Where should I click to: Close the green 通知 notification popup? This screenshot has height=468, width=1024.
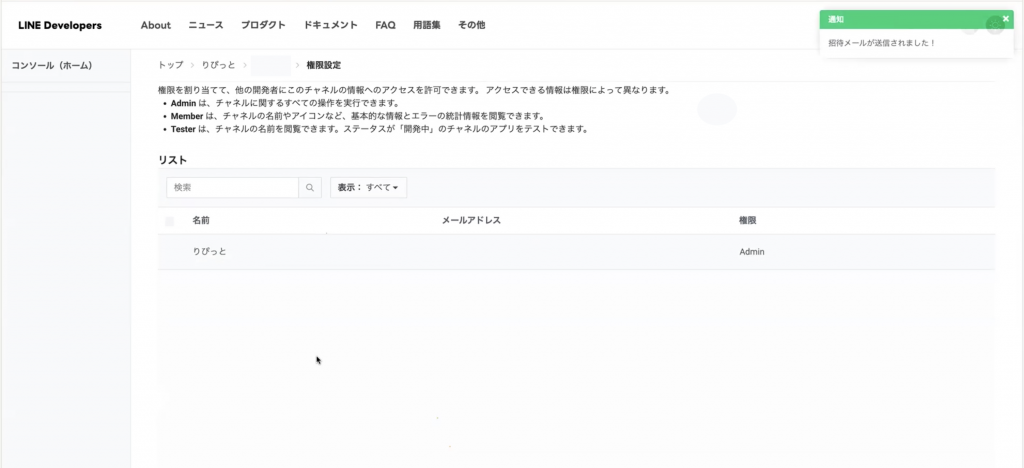point(1005,19)
